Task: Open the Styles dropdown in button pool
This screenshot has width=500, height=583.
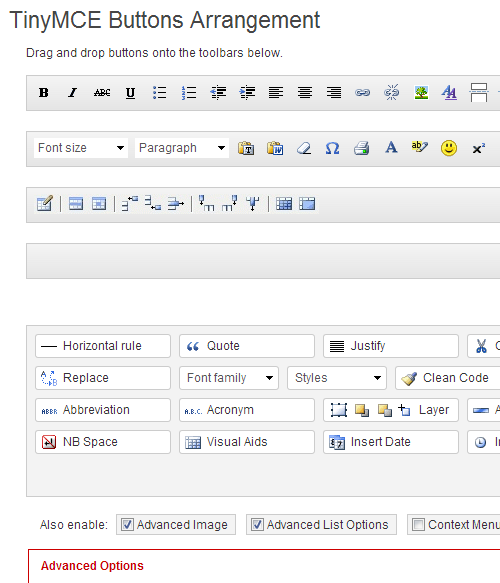Action: coord(337,378)
